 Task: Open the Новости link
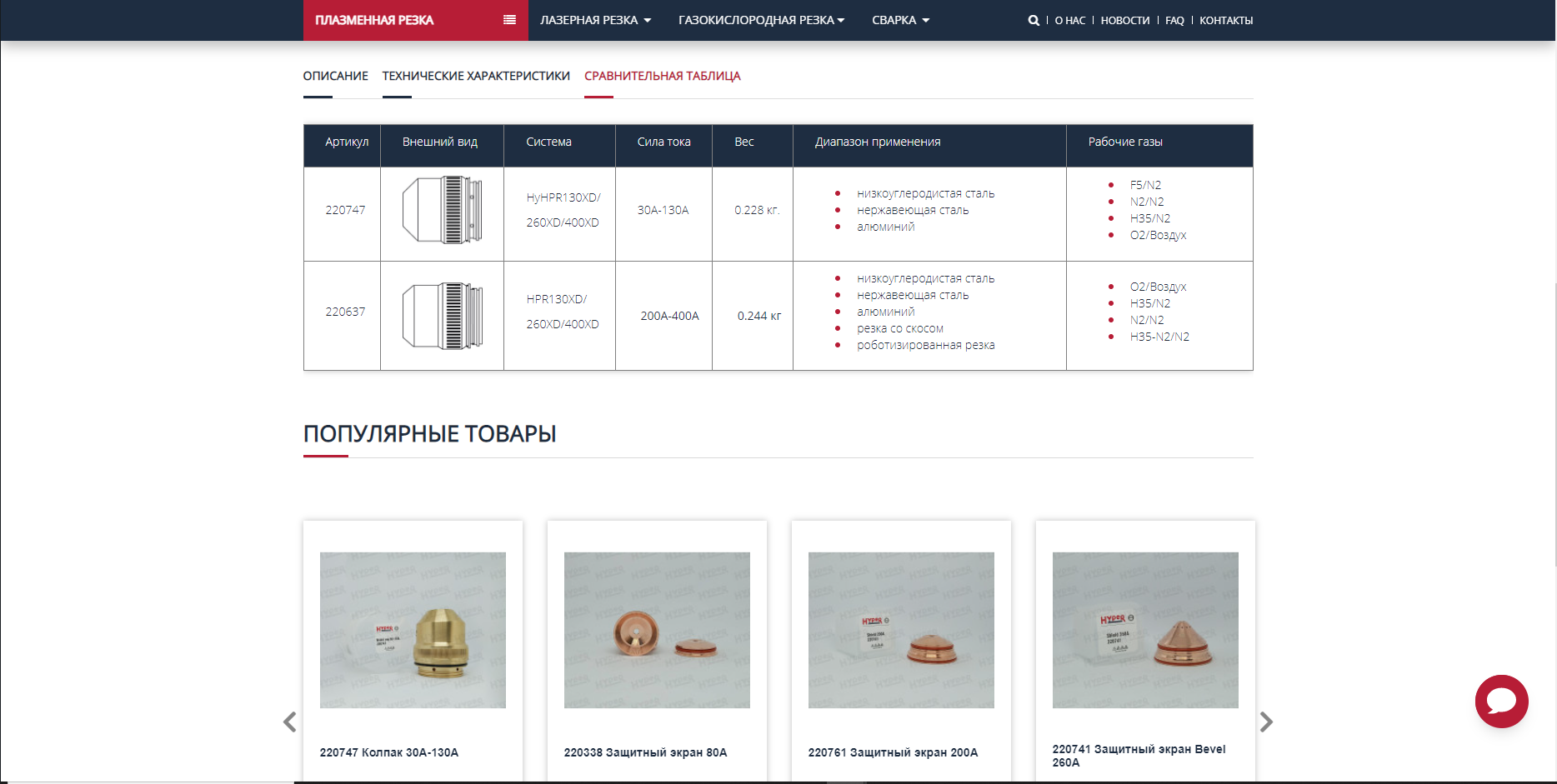[1124, 21]
